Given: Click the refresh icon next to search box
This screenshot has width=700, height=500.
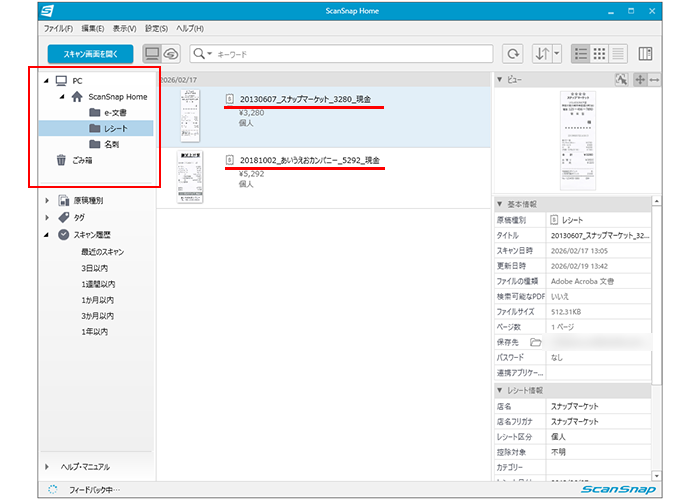Looking at the screenshot, I should pos(513,53).
